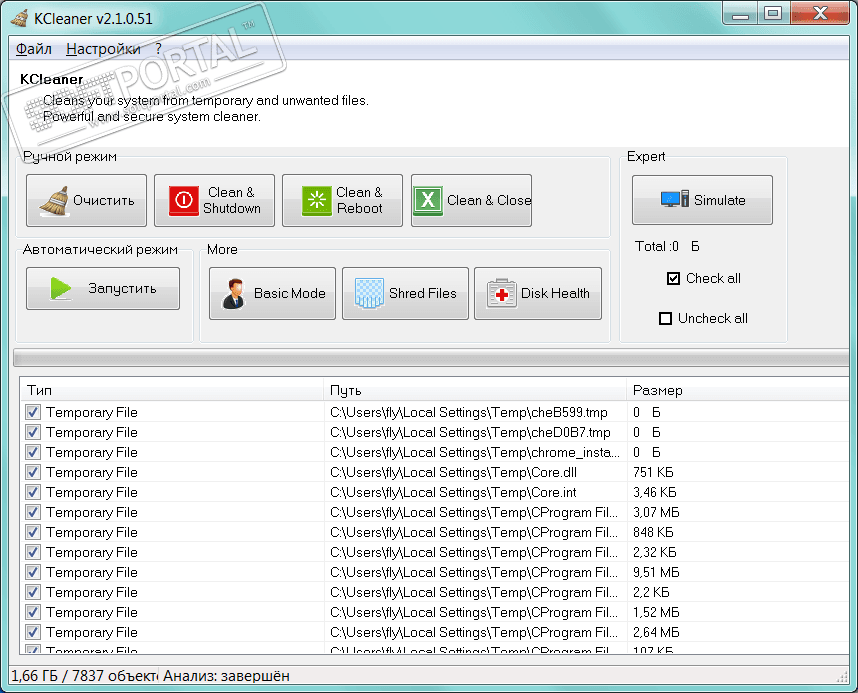Uncheck the checkbox for the 9,51 МБ row
The height and width of the screenshot is (693, 858).
coord(33,572)
